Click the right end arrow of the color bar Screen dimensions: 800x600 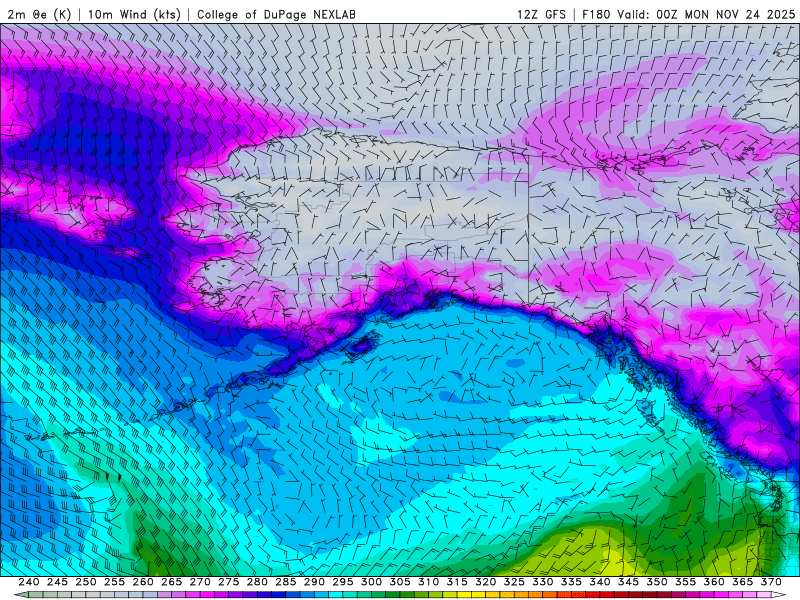[779, 595]
